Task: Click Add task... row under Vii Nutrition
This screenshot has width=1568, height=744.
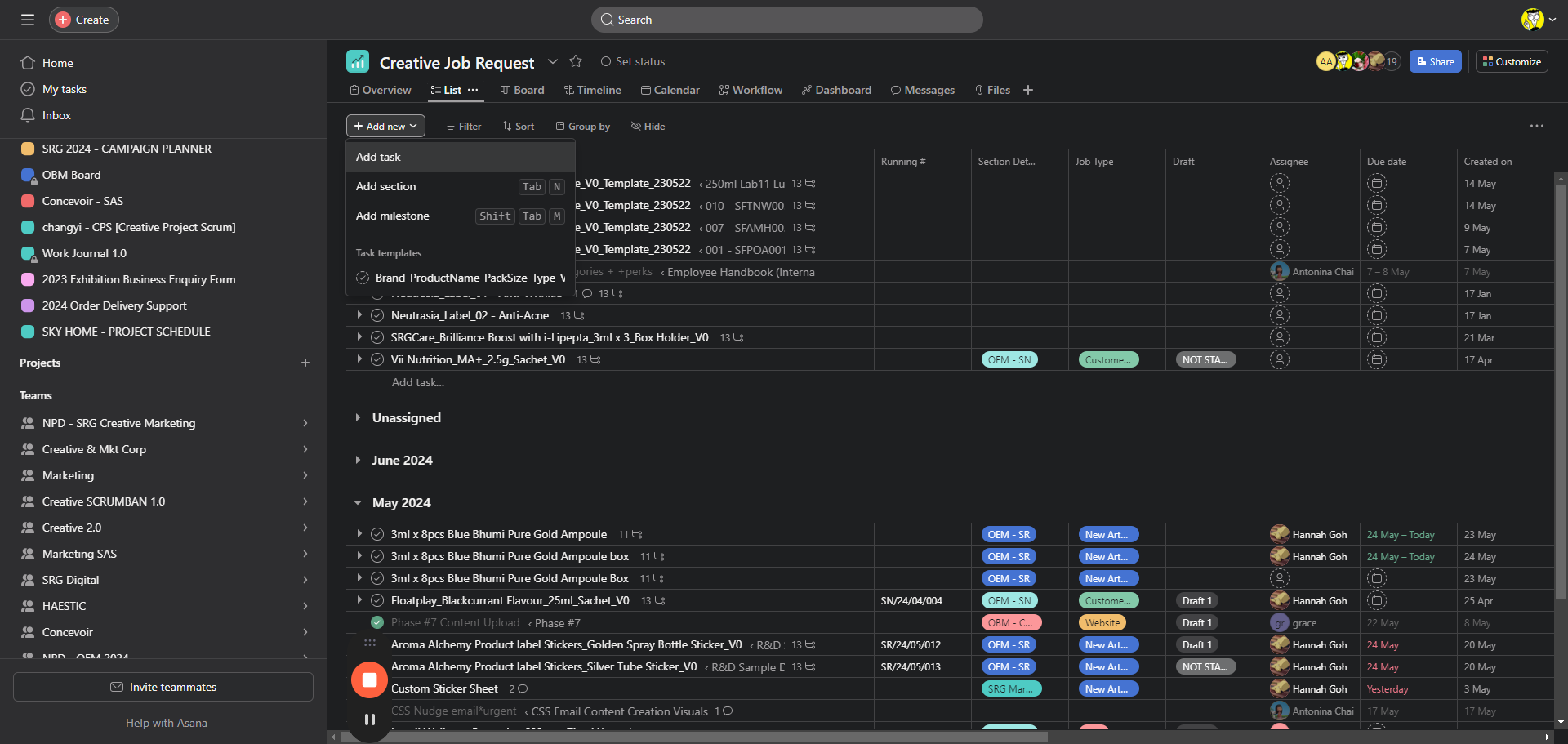Action: click(x=418, y=382)
